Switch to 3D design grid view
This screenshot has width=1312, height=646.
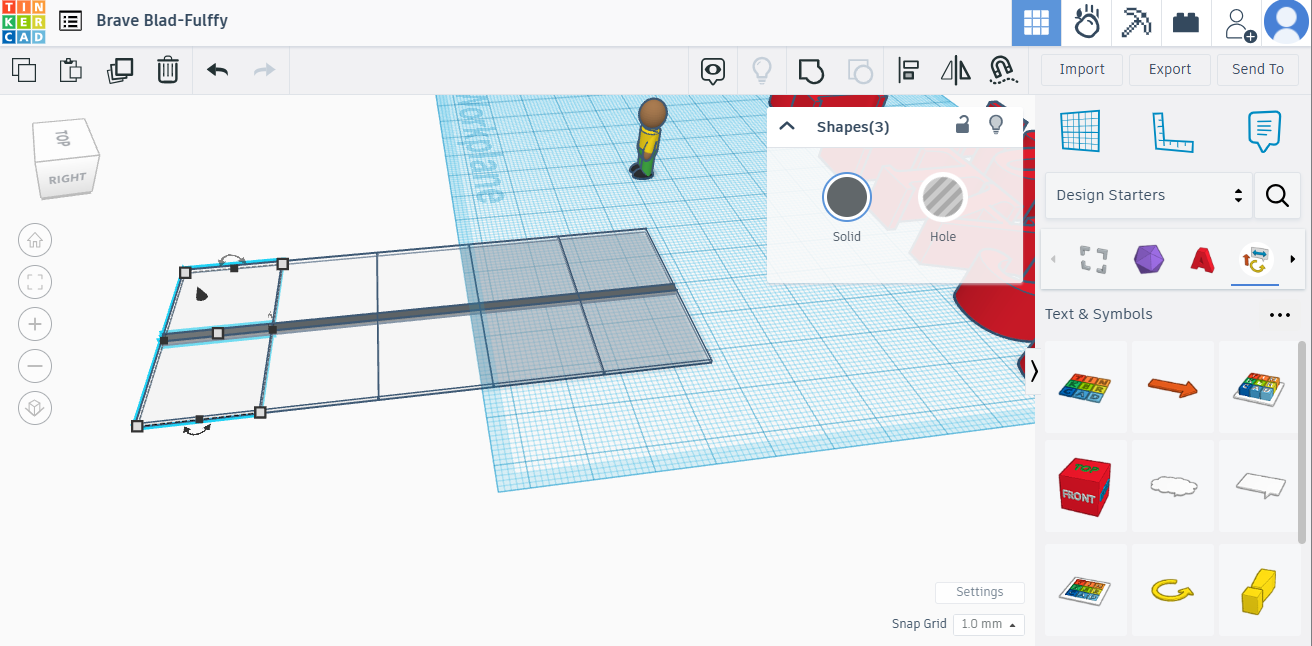1036,23
